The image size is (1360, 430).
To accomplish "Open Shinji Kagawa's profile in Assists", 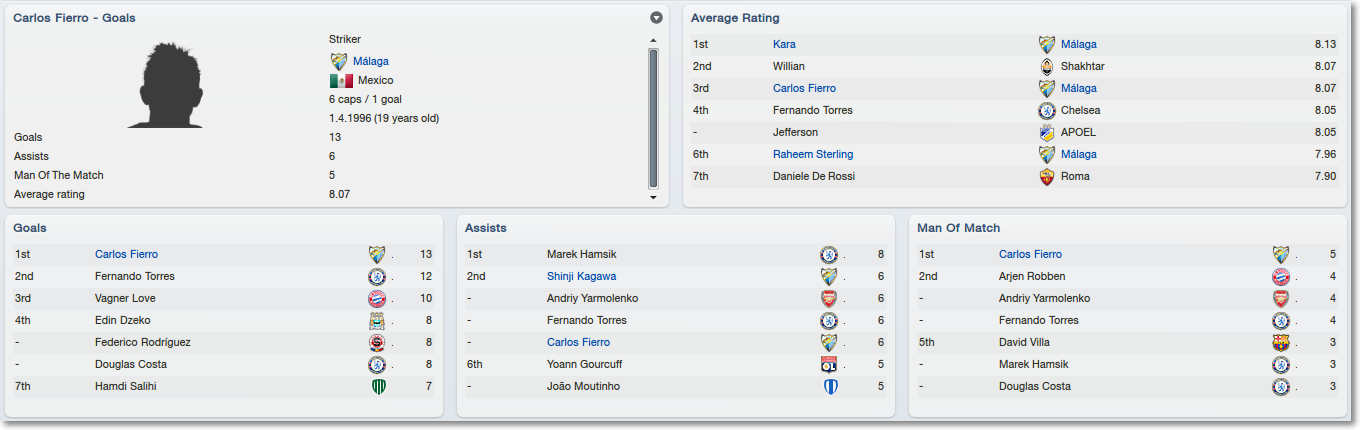I will (x=581, y=276).
